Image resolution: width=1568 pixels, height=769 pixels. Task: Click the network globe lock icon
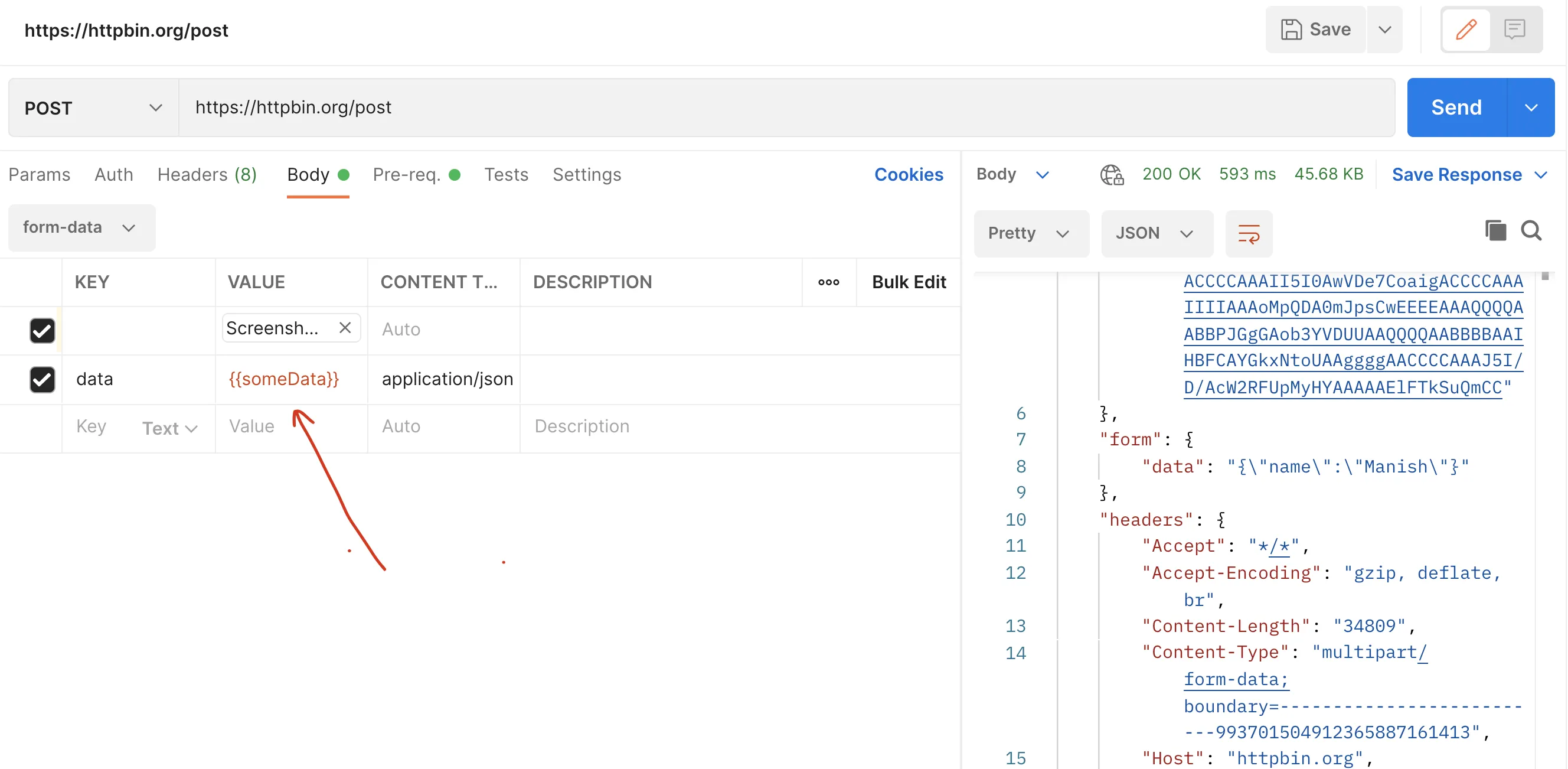click(1112, 175)
